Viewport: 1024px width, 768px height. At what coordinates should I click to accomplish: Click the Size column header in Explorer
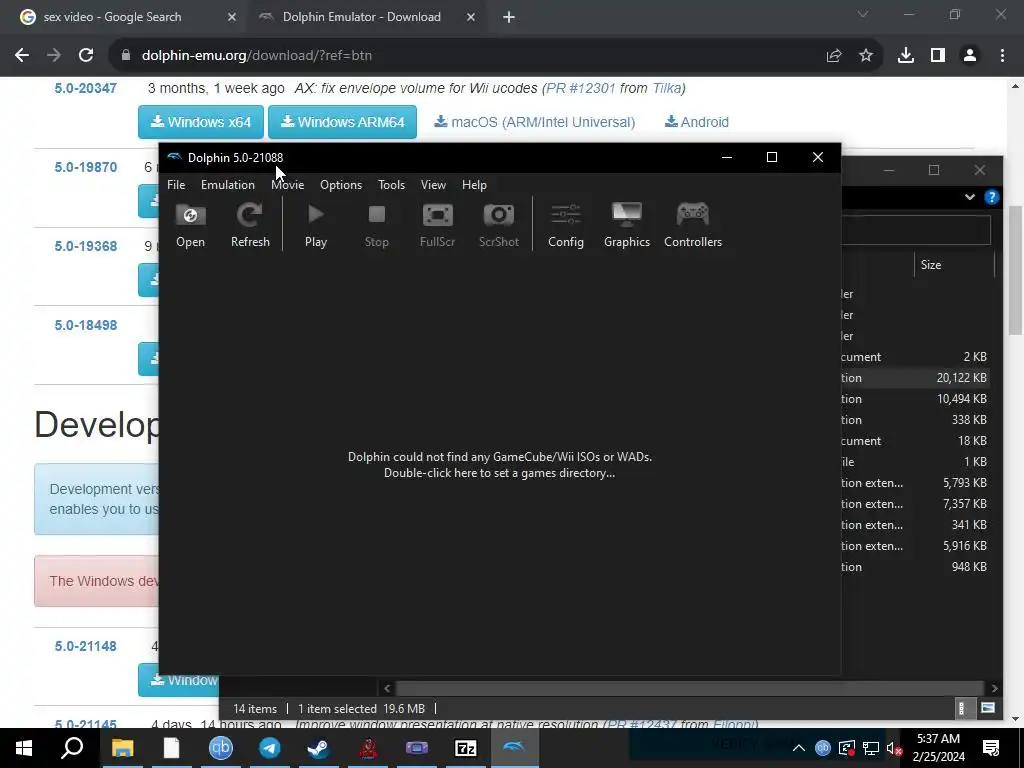pyautogui.click(x=953, y=264)
